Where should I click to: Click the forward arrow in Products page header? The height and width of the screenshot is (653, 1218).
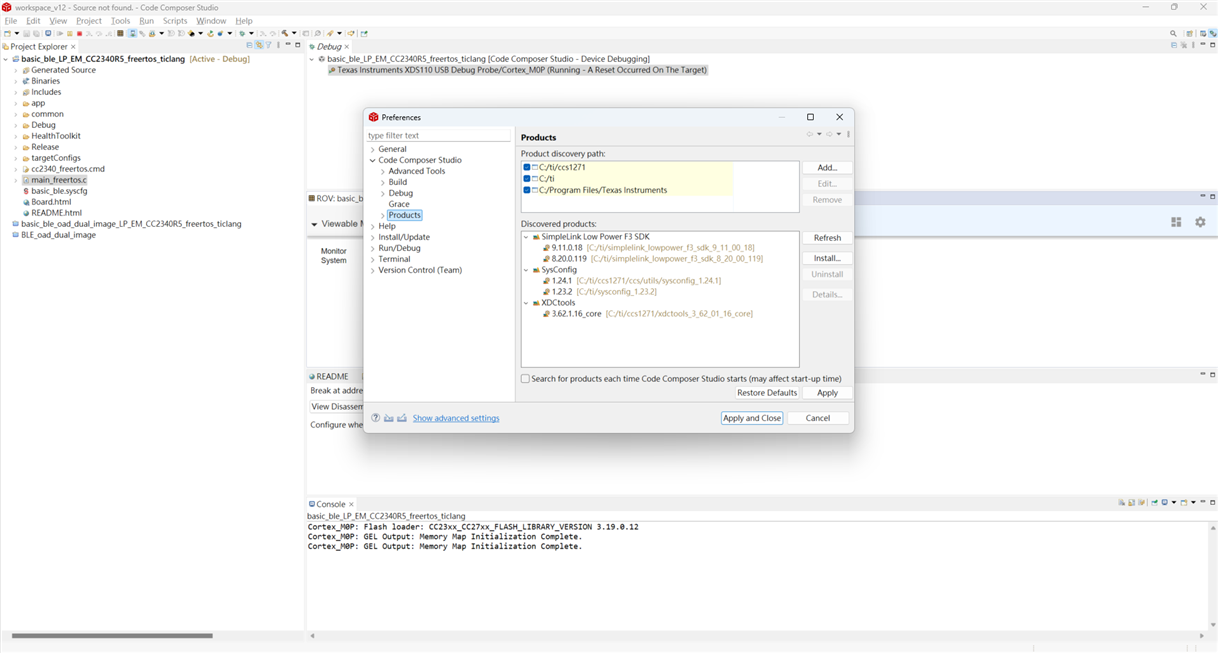[x=829, y=134]
